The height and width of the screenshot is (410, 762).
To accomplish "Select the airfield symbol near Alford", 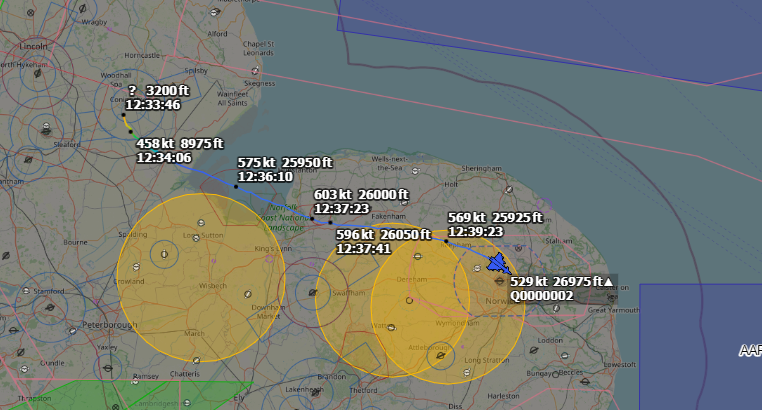I will 214,12.
